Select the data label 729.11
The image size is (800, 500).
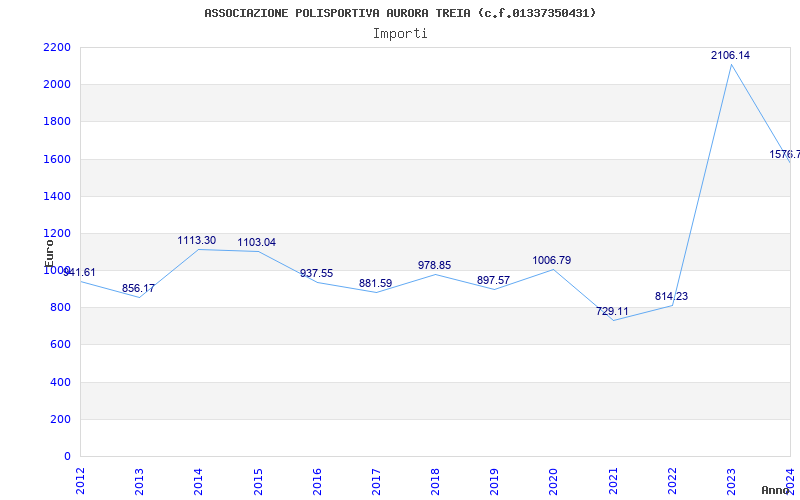click(612, 312)
